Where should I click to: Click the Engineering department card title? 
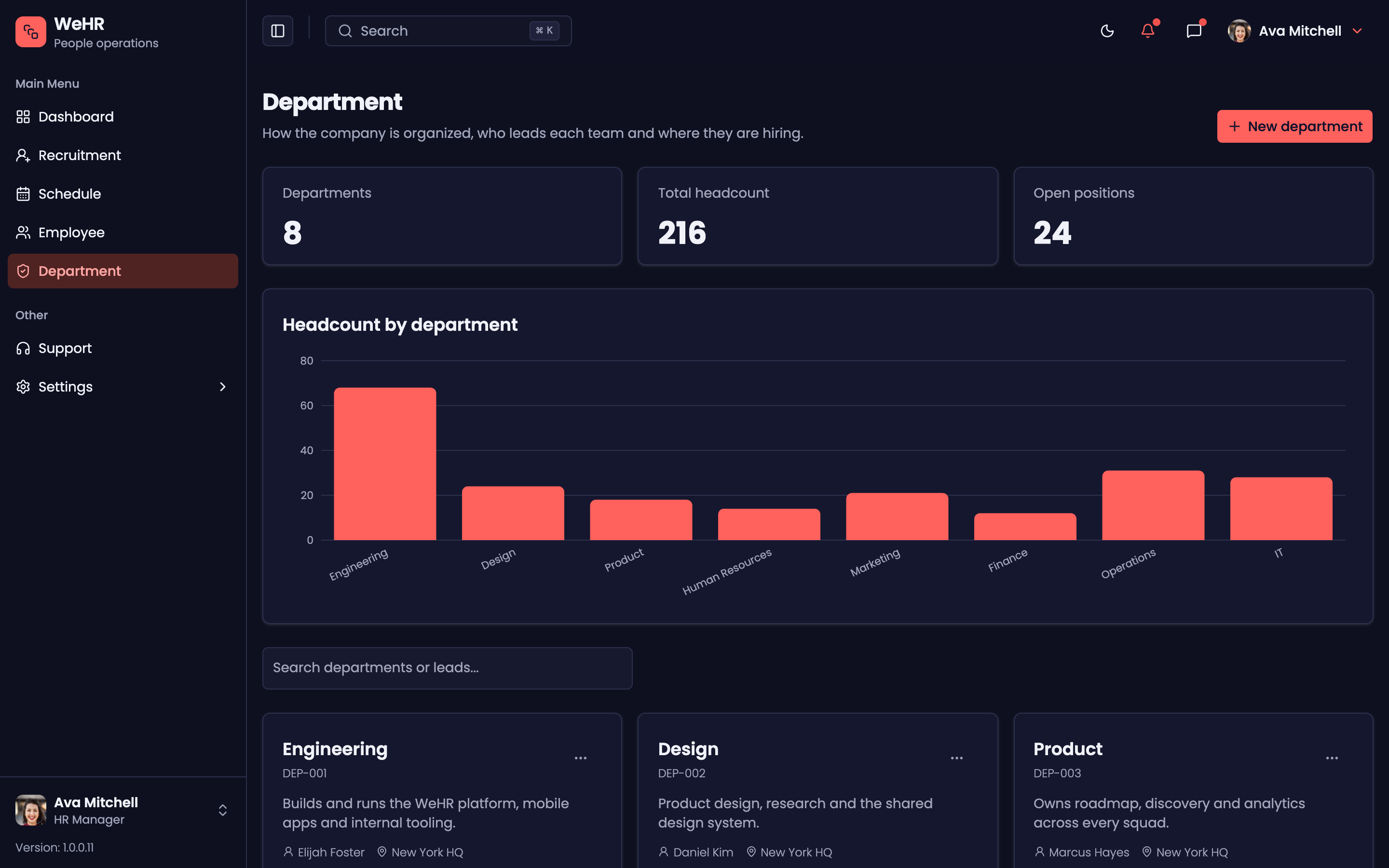click(x=335, y=749)
